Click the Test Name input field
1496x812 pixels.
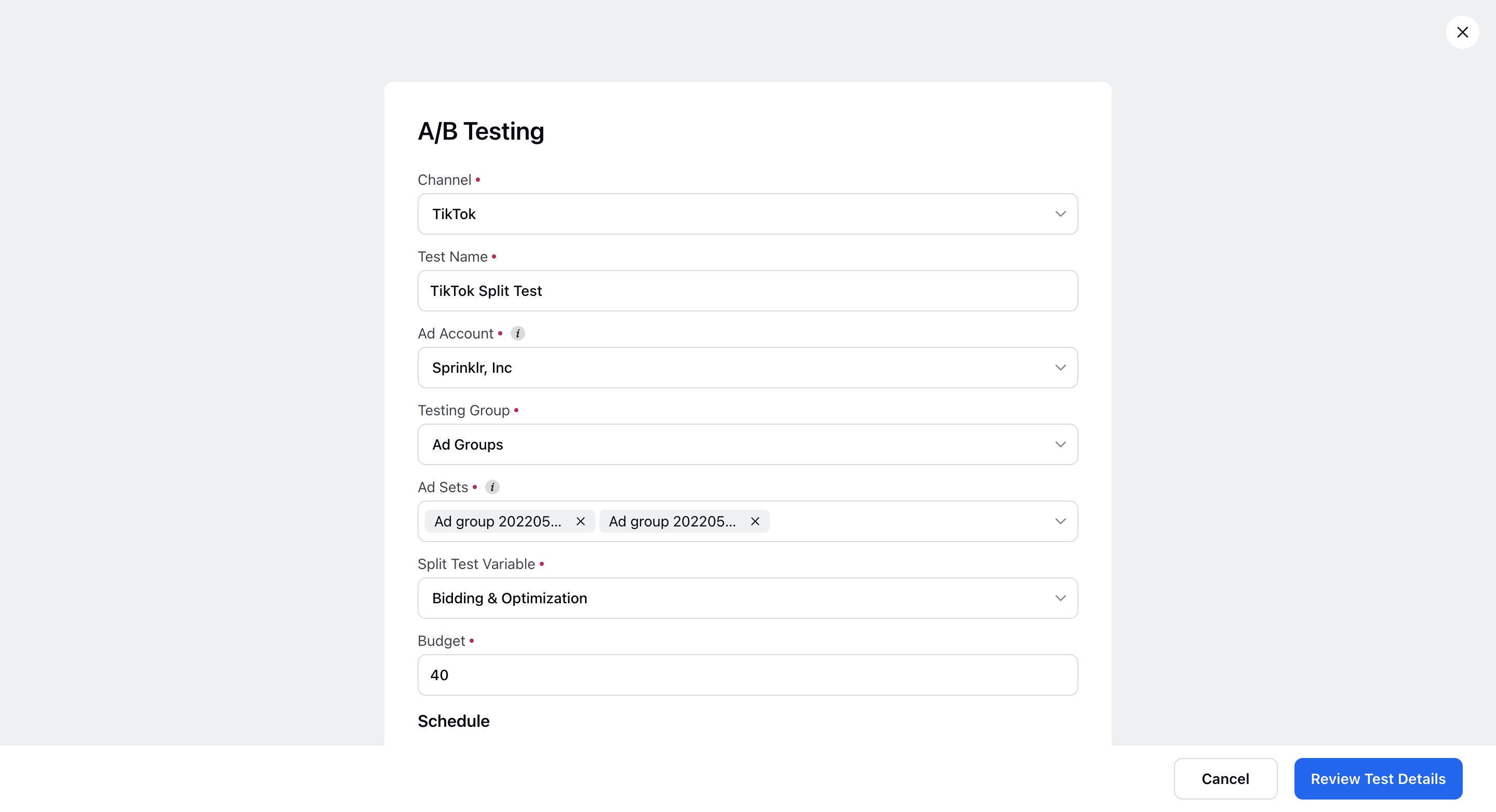pyautogui.click(x=747, y=291)
